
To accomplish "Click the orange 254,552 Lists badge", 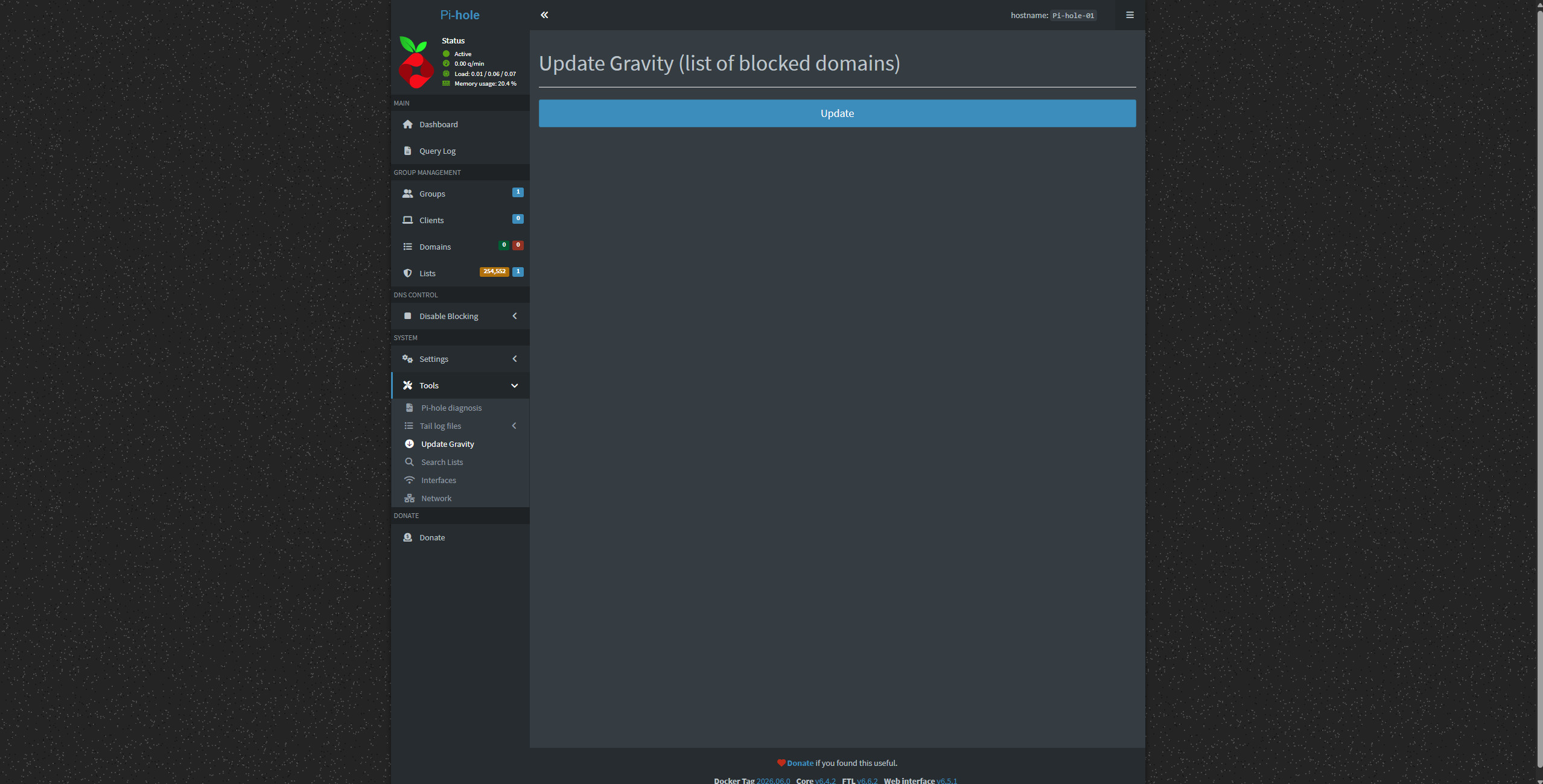I will tap(494, 272).
